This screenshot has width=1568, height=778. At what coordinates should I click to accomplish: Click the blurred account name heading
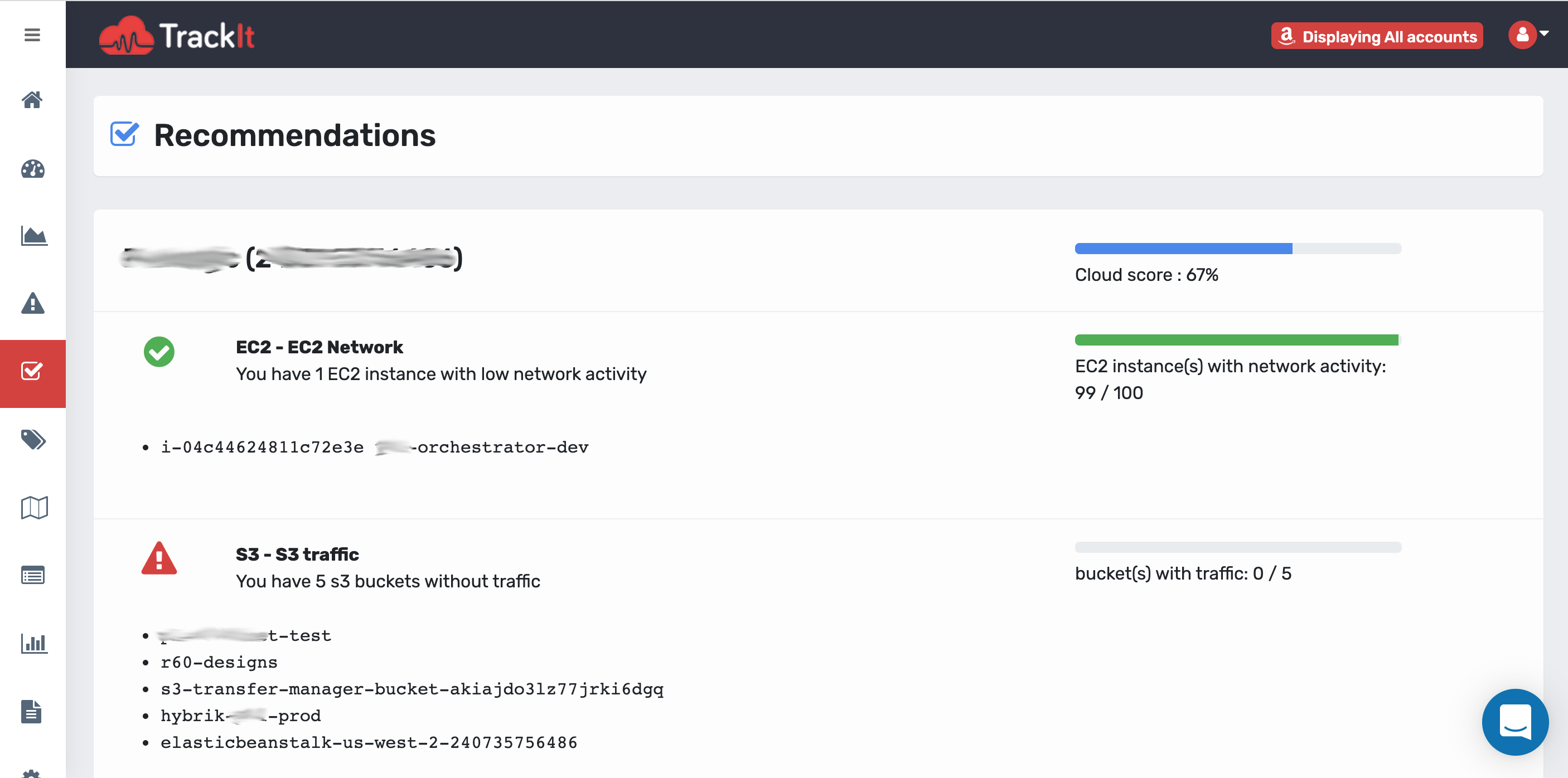(x=292, y=259)
